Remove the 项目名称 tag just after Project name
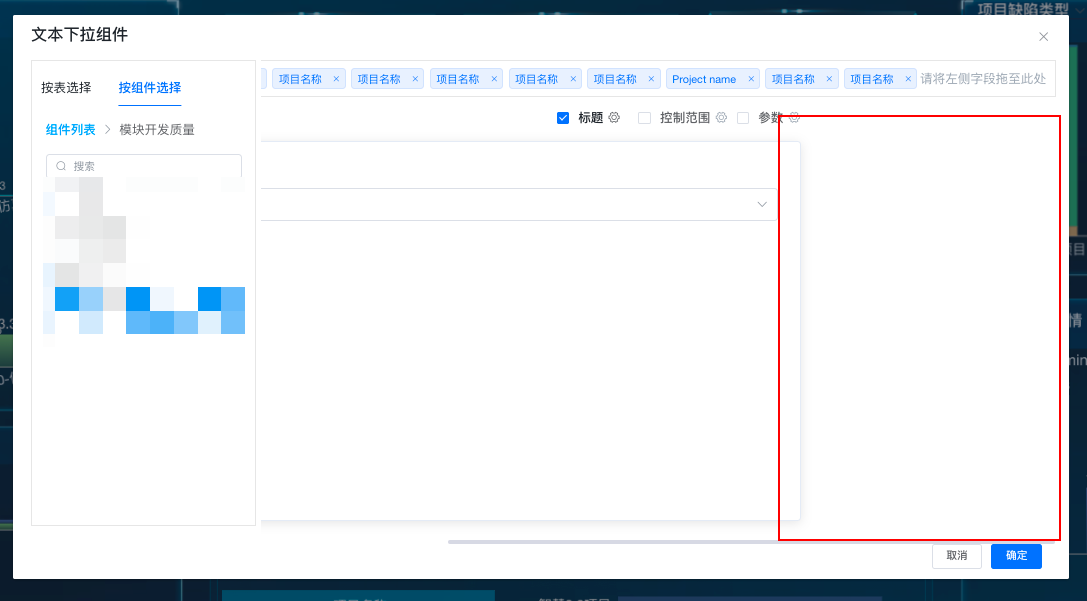The image size is (1087, 601). pos(828,79)
